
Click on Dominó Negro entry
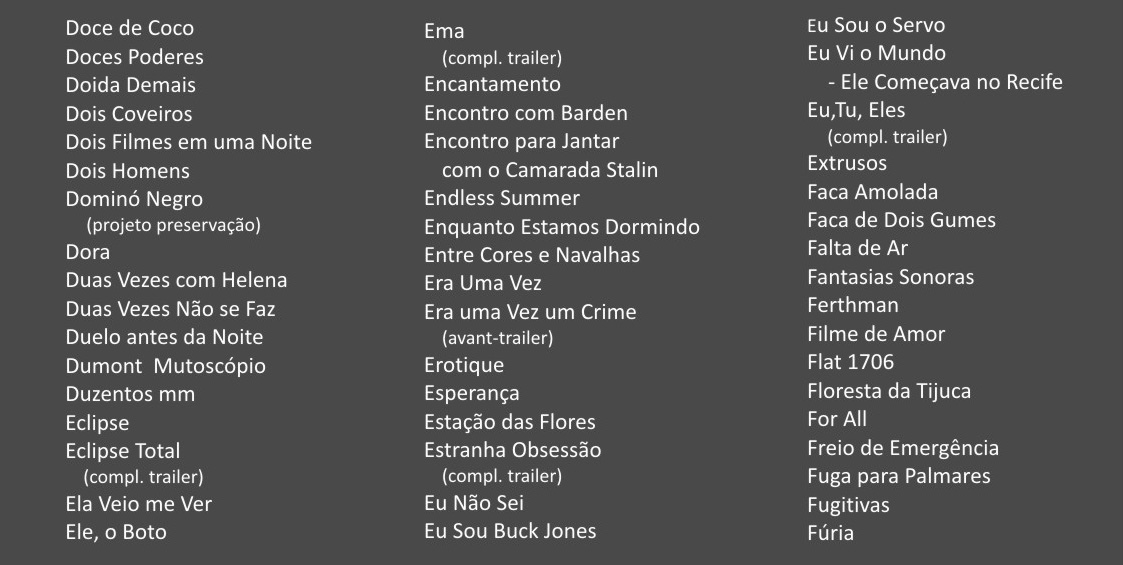click(x=134, y=199)
